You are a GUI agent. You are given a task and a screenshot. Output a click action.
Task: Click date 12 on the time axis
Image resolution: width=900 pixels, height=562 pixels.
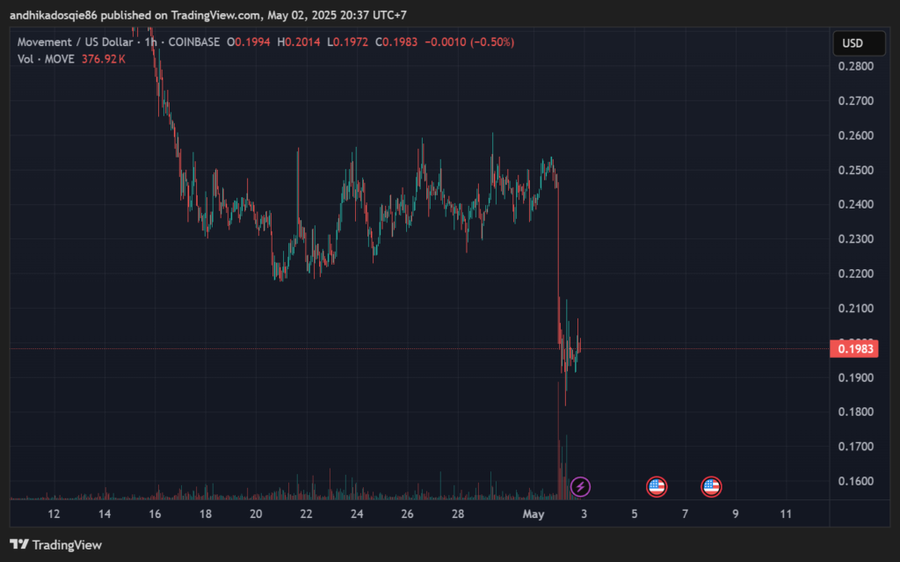pyautogui.click(x=54, y=514)
